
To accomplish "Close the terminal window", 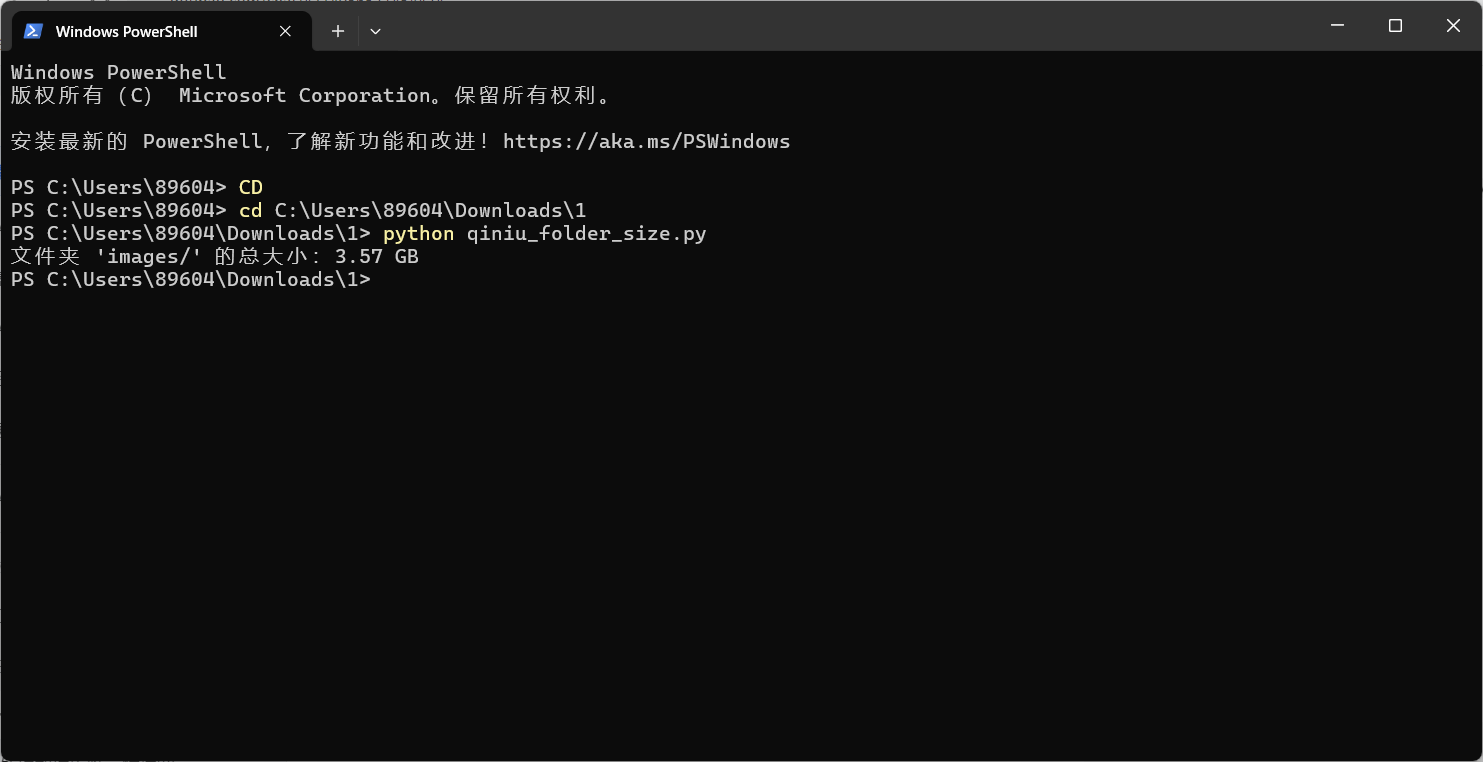I will (1453, 26).
